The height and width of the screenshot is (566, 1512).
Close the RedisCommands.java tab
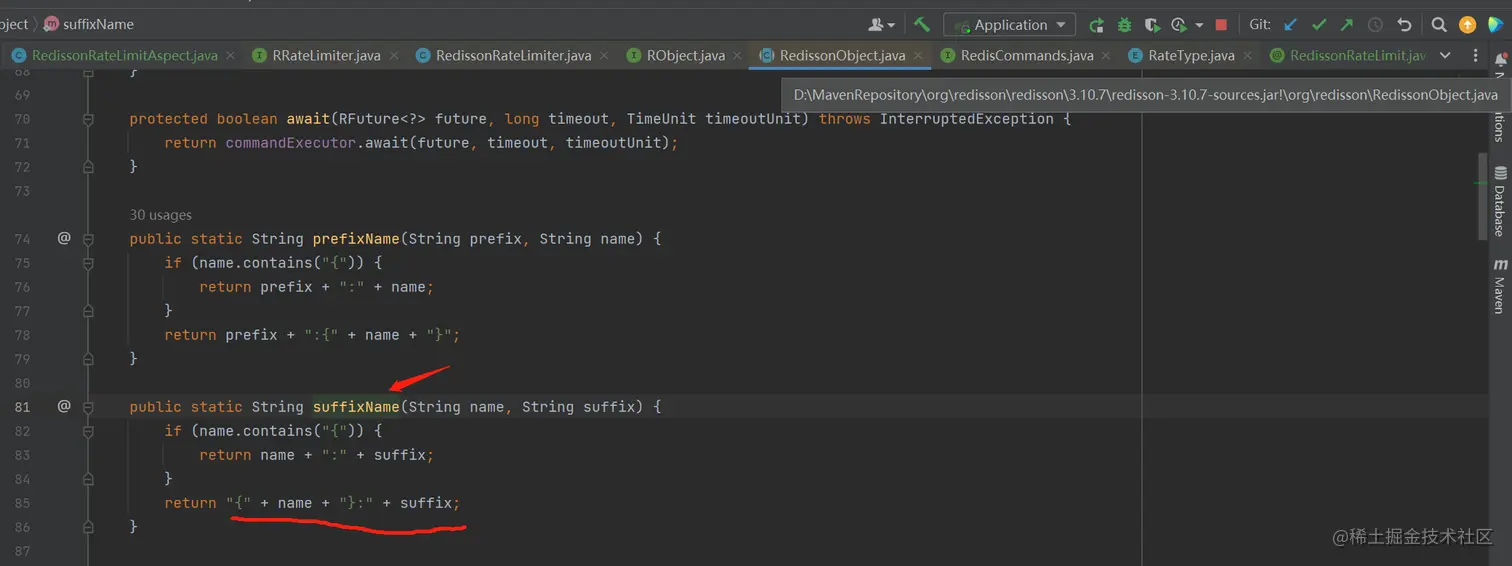[x=1106, y=56]
